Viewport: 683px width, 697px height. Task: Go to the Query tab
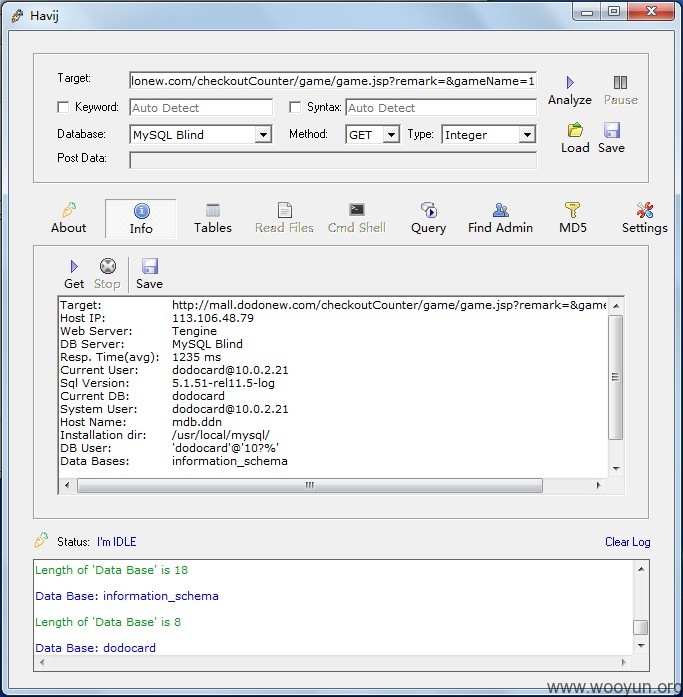point(428,218)
